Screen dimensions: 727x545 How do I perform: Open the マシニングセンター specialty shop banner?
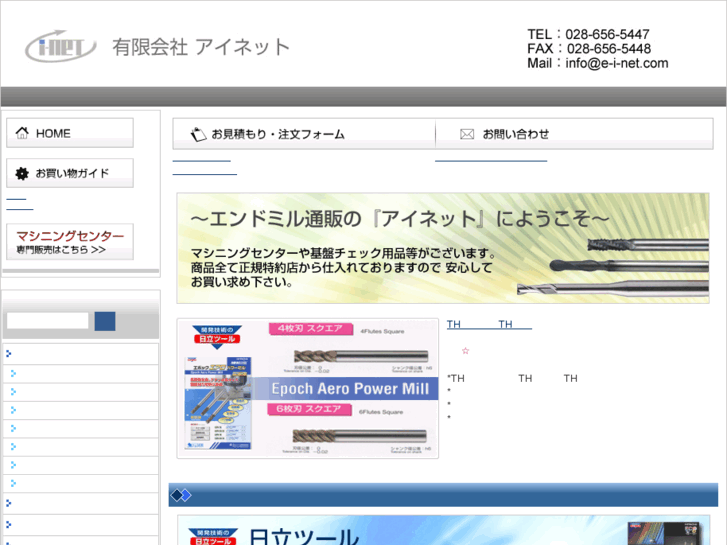tap(70, 242)
